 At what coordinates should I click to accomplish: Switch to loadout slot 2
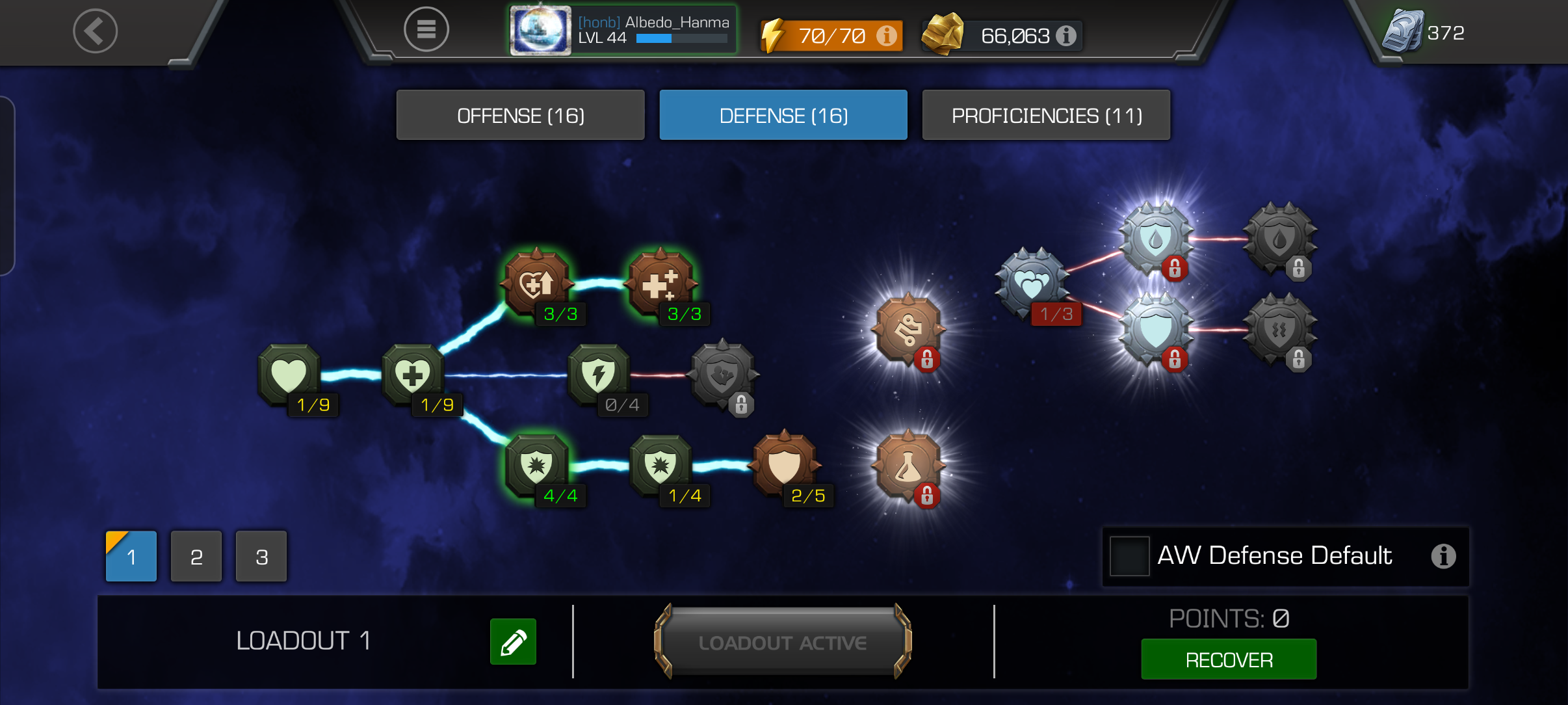coord(196,557)
